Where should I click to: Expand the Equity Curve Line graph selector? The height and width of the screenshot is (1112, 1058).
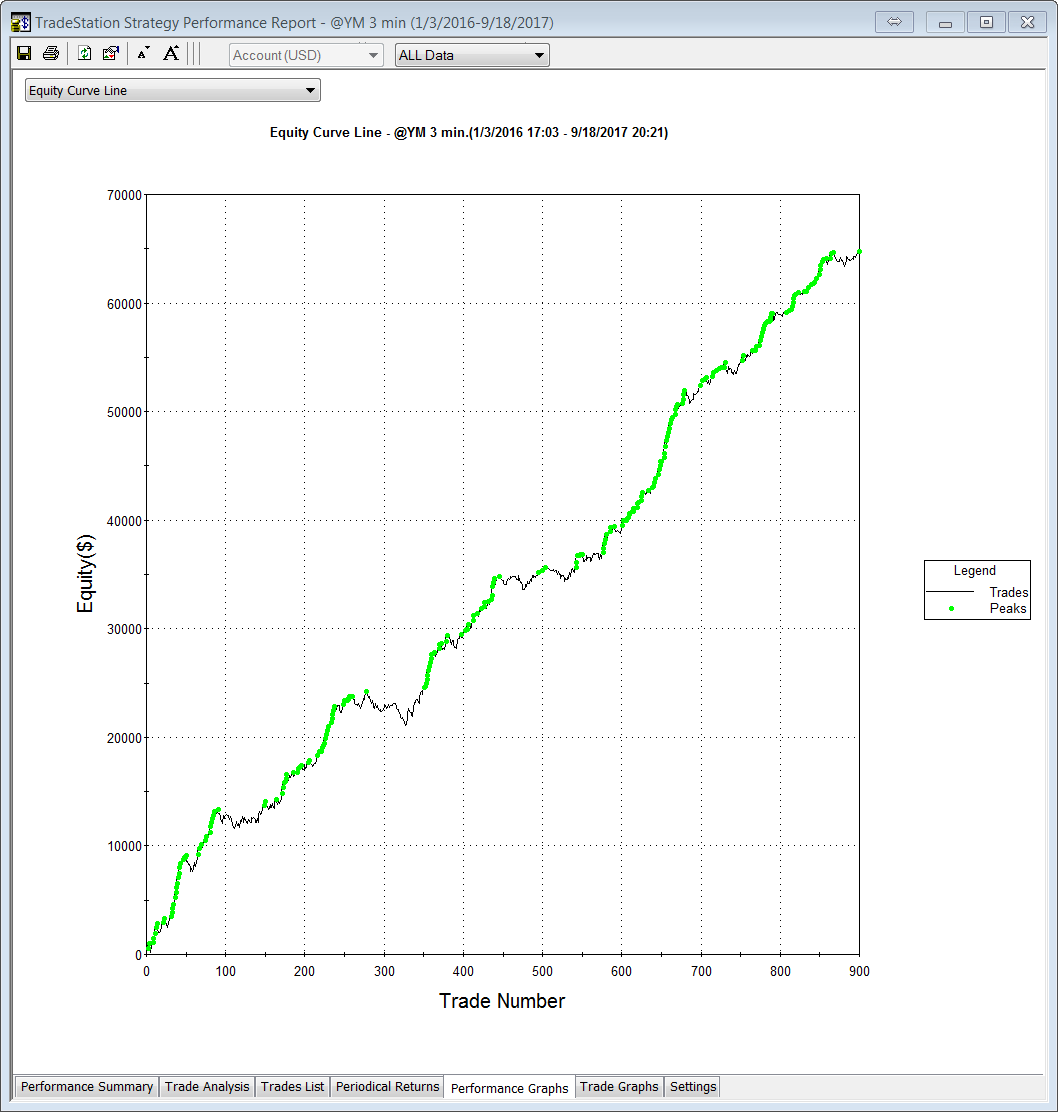point(172,91)
